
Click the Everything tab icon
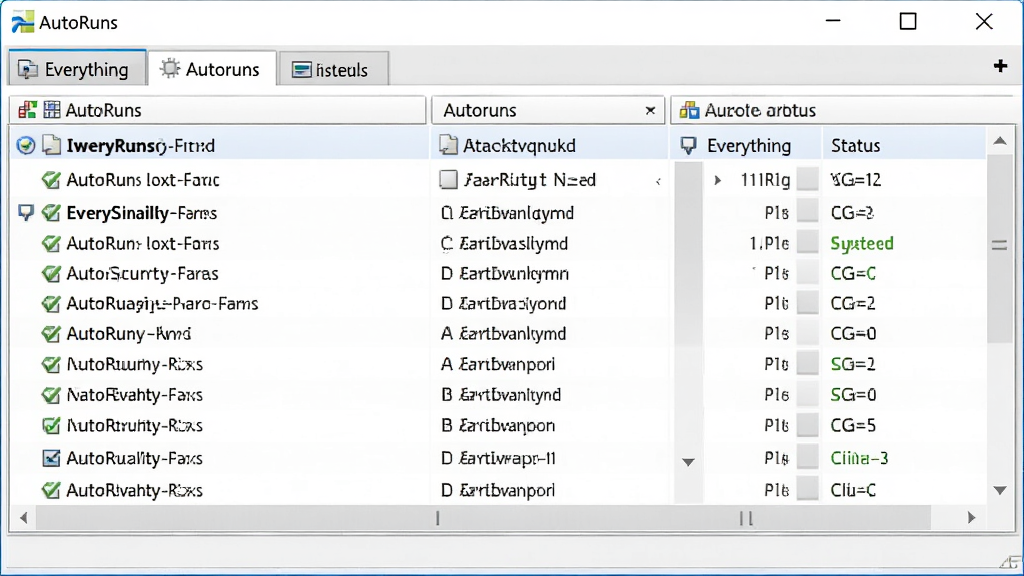(27, 69)
